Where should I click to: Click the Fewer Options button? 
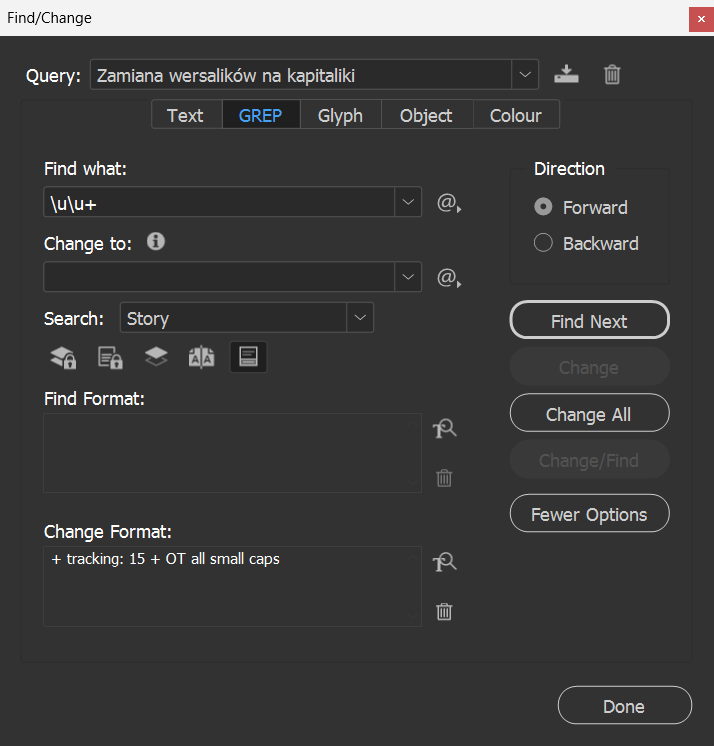[589, 514]
